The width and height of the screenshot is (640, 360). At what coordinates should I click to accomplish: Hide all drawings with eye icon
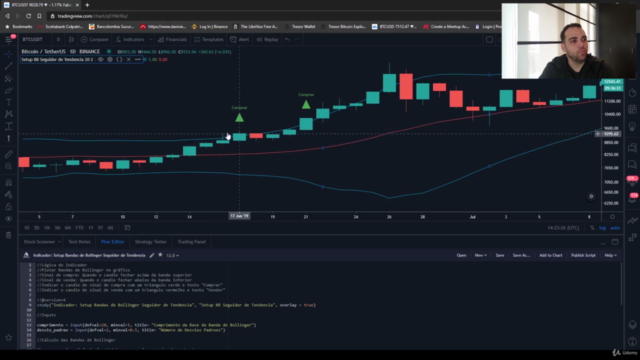point(9,219)
